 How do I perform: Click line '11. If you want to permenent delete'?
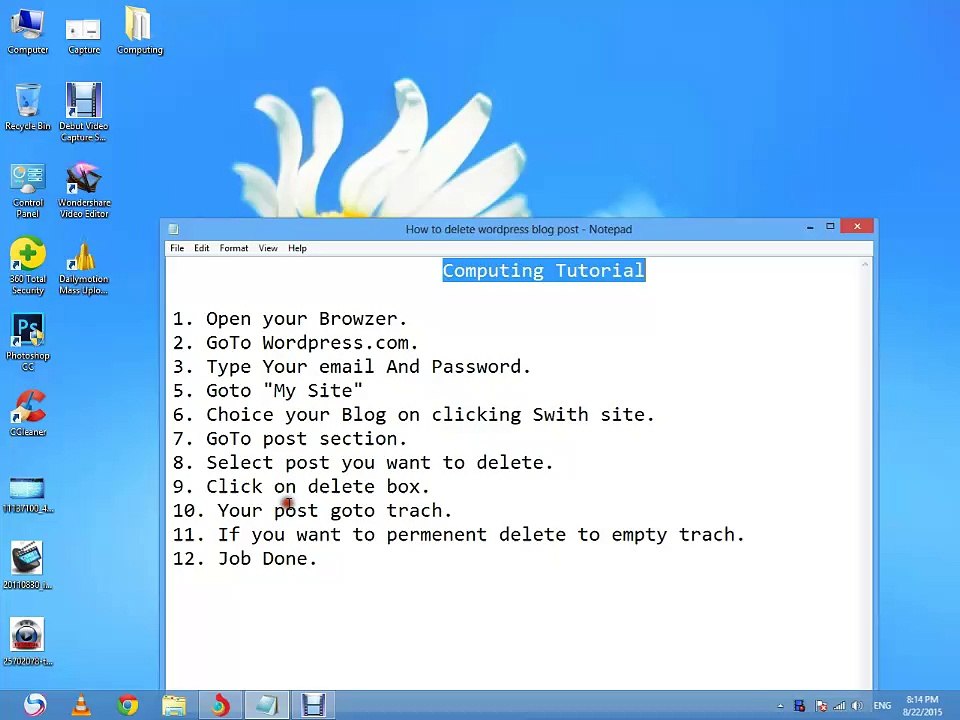pos(459,534)
